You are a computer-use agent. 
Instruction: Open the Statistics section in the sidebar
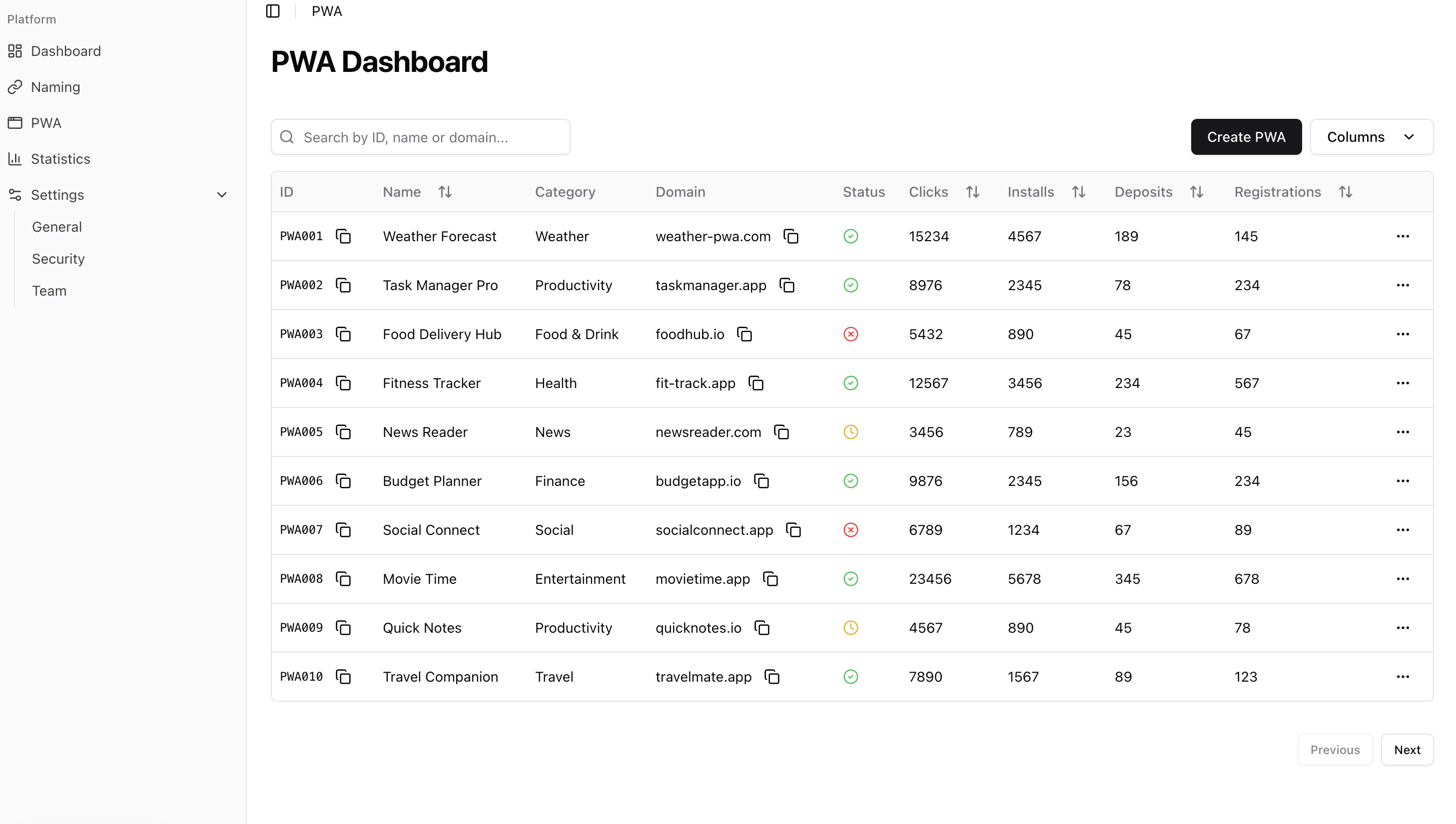coord(60,159)
